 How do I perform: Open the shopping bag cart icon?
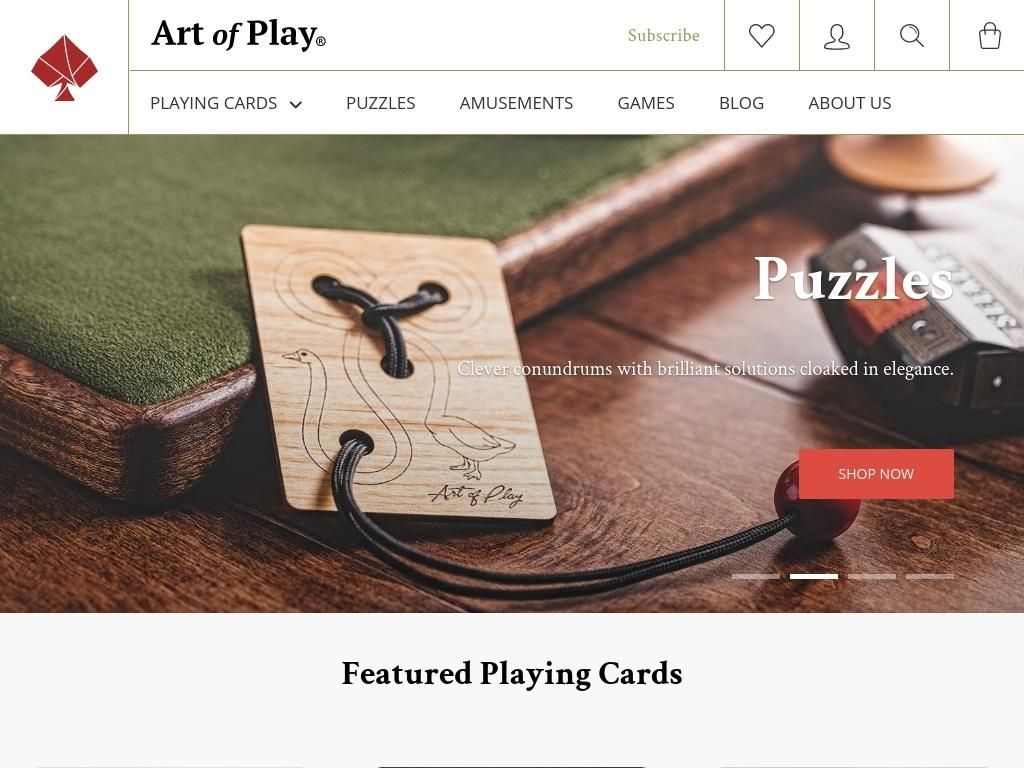point(989,36)
